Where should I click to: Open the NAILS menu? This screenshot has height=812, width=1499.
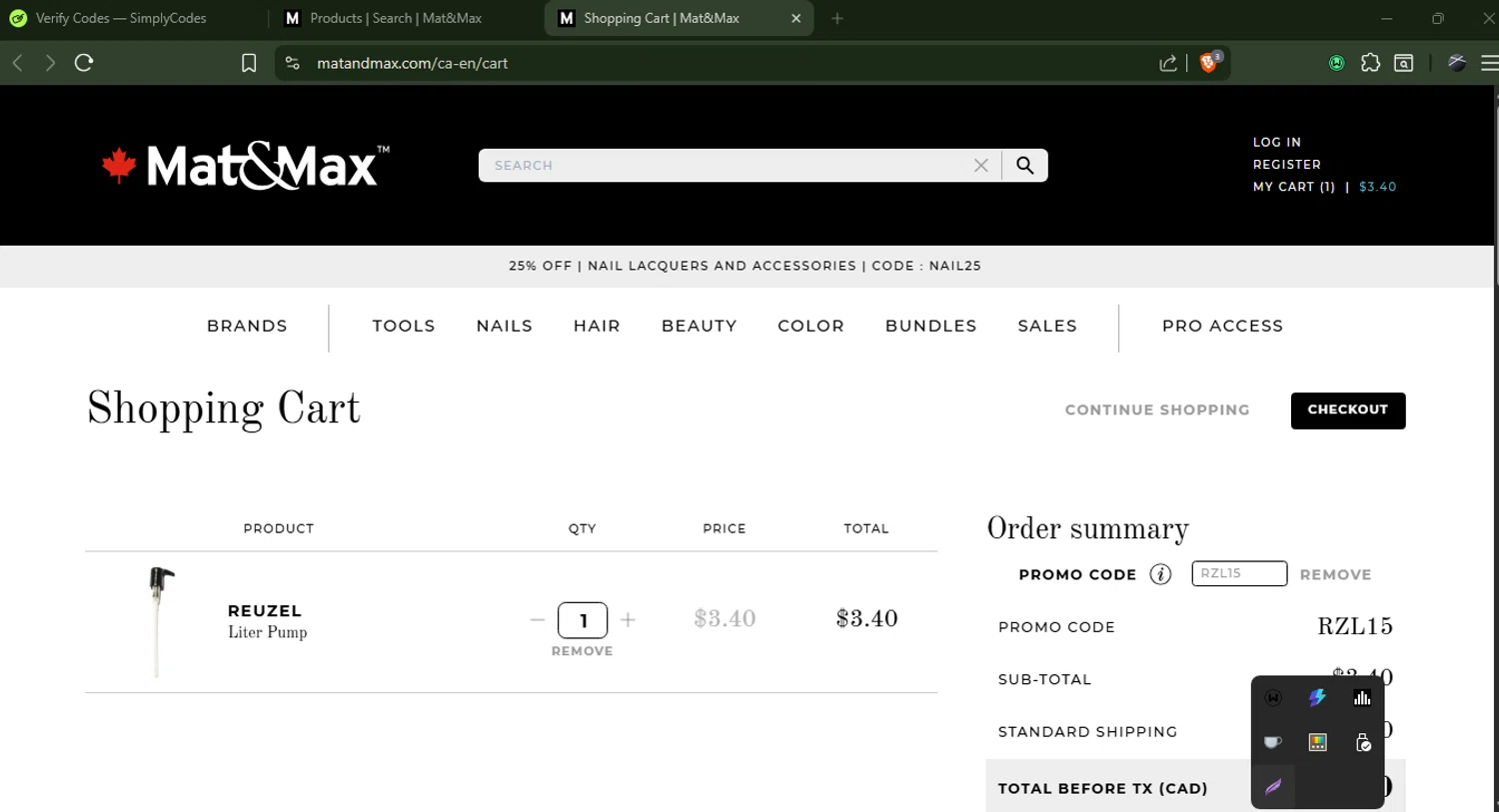(x=505, y=326)
